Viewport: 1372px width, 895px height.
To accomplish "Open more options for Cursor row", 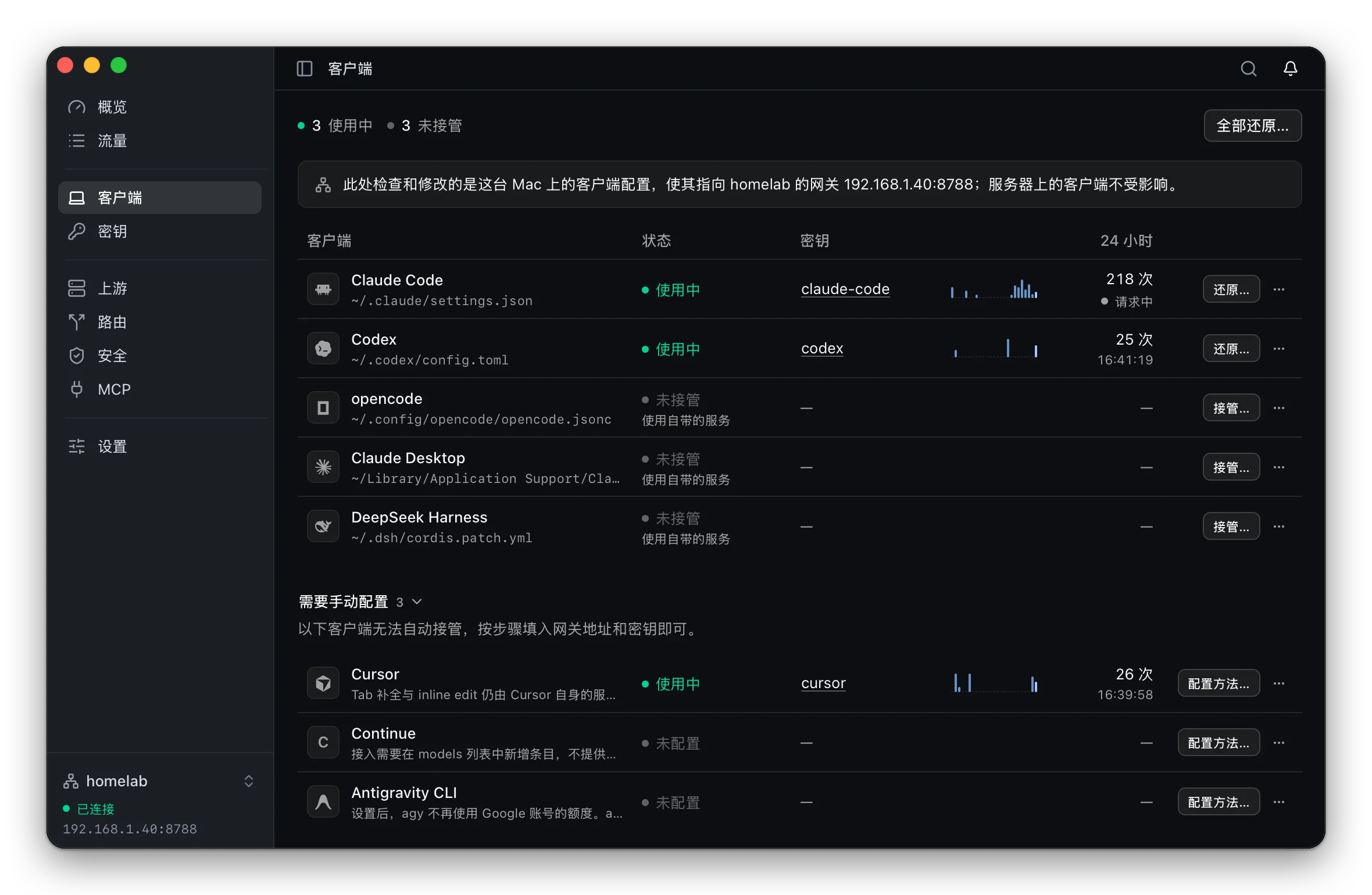I will pyautogui.click(x=1279, y=683).
